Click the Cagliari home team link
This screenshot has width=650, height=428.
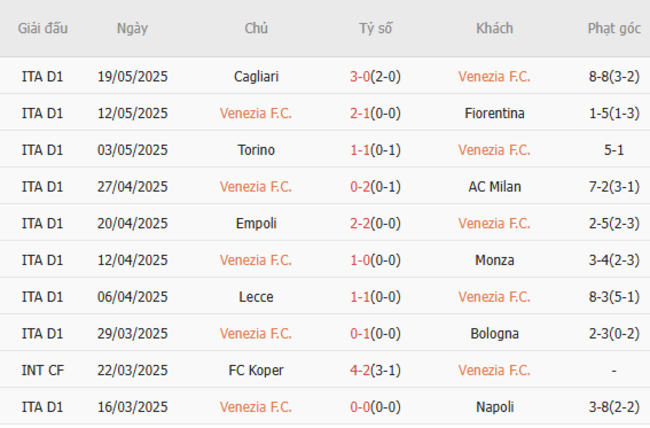pyautogui.click(x=256, y=77)
